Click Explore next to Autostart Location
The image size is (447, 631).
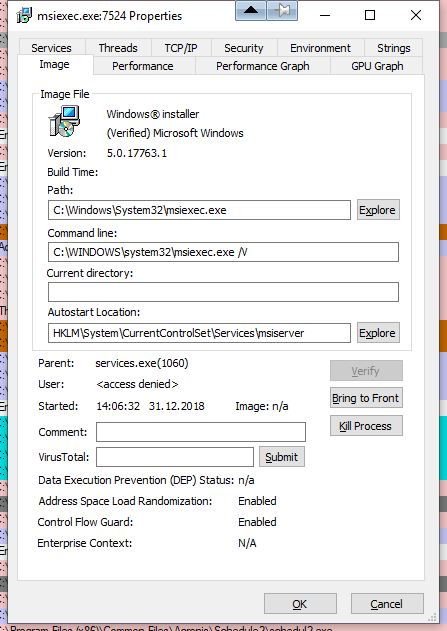[x=378, y=333]
